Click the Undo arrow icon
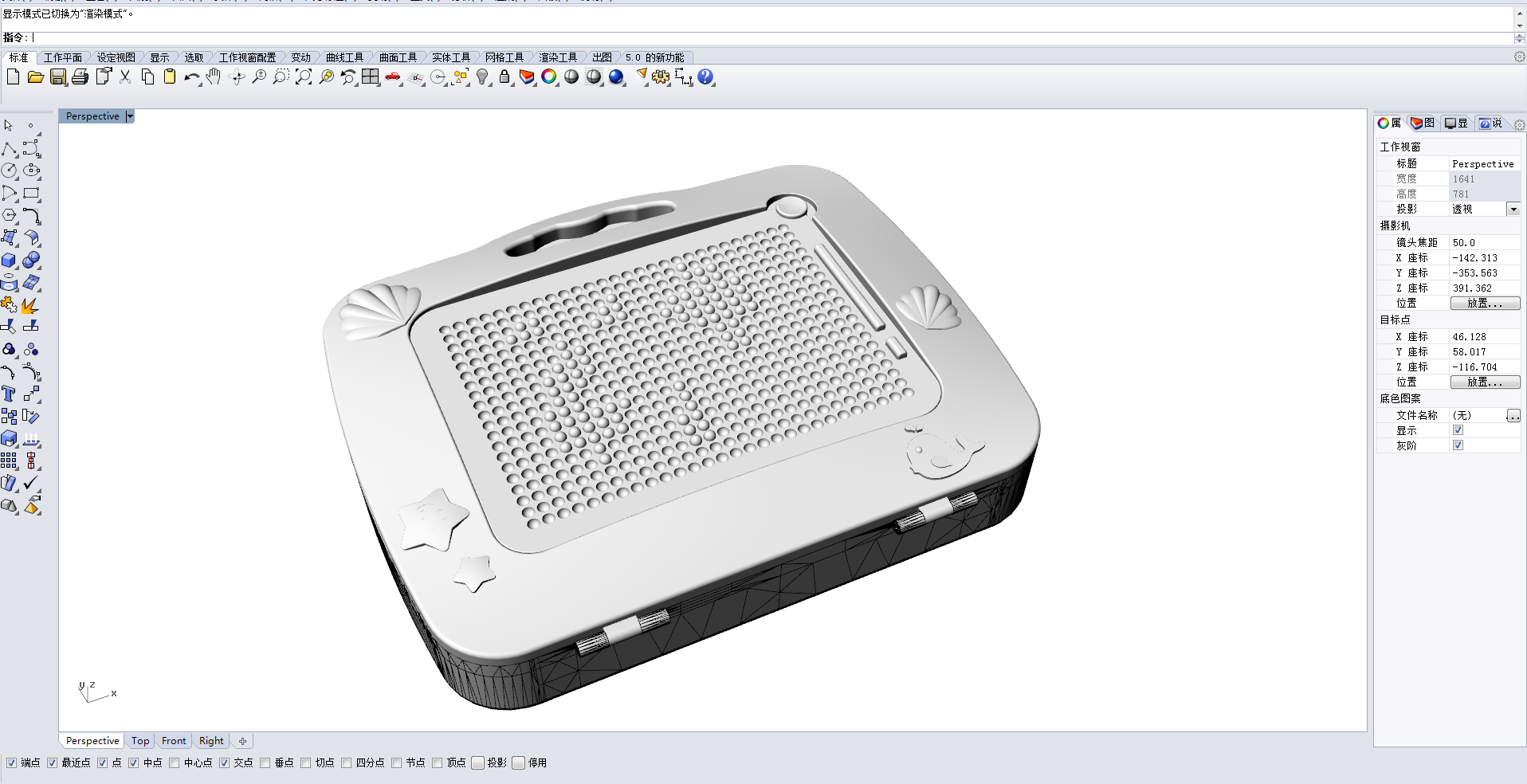The width and height of the screenshot is (1527, 784). (x=190, y=77)
